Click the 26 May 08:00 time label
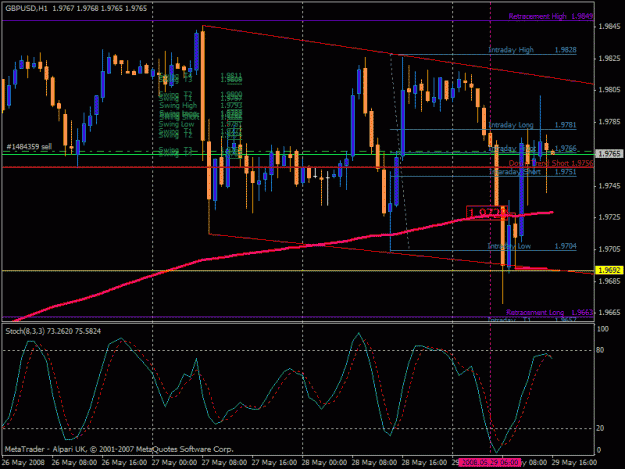Viewport: 625px width, 469px height. pos(74,462)
